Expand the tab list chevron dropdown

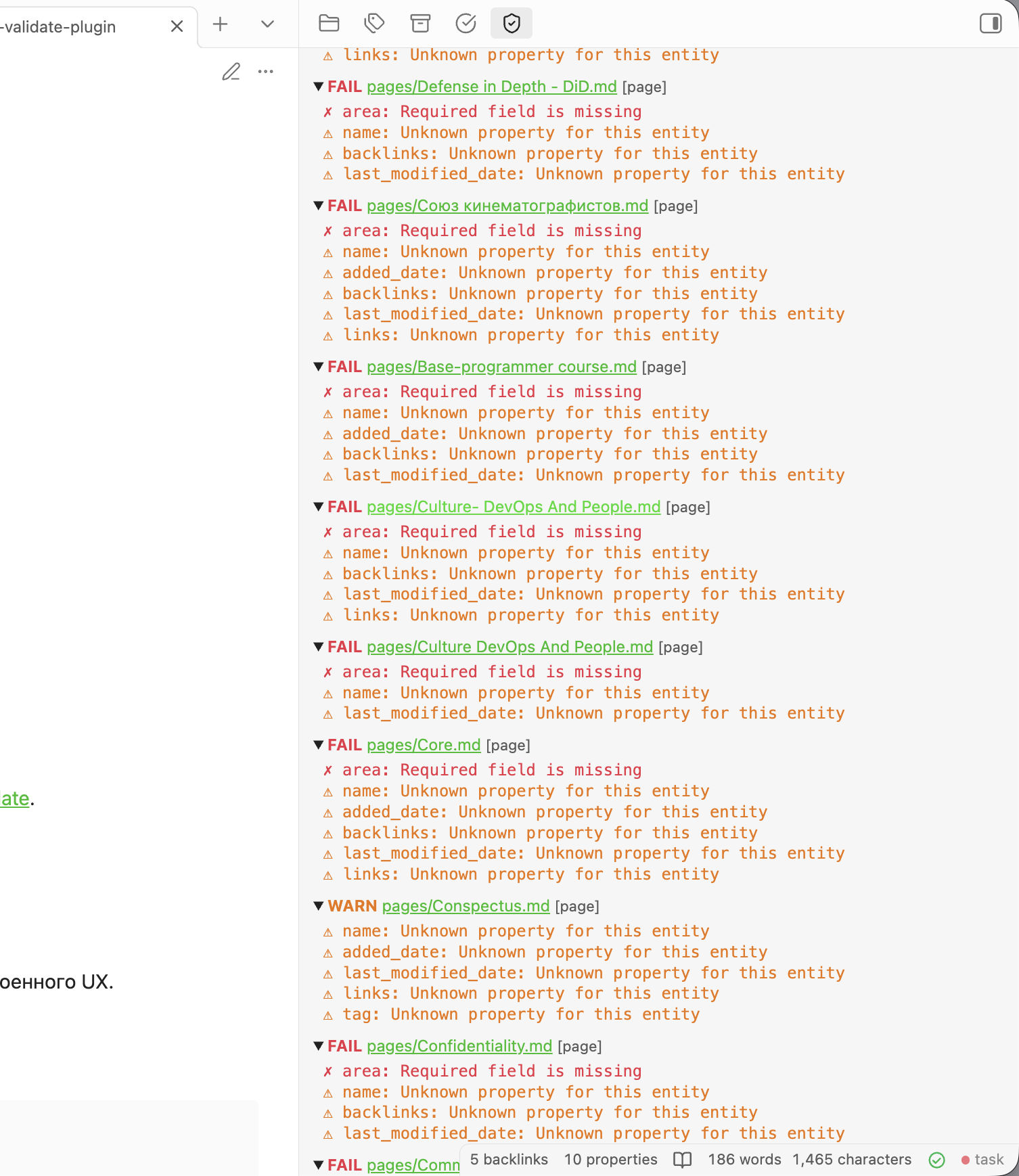click(x=267, y=25)
